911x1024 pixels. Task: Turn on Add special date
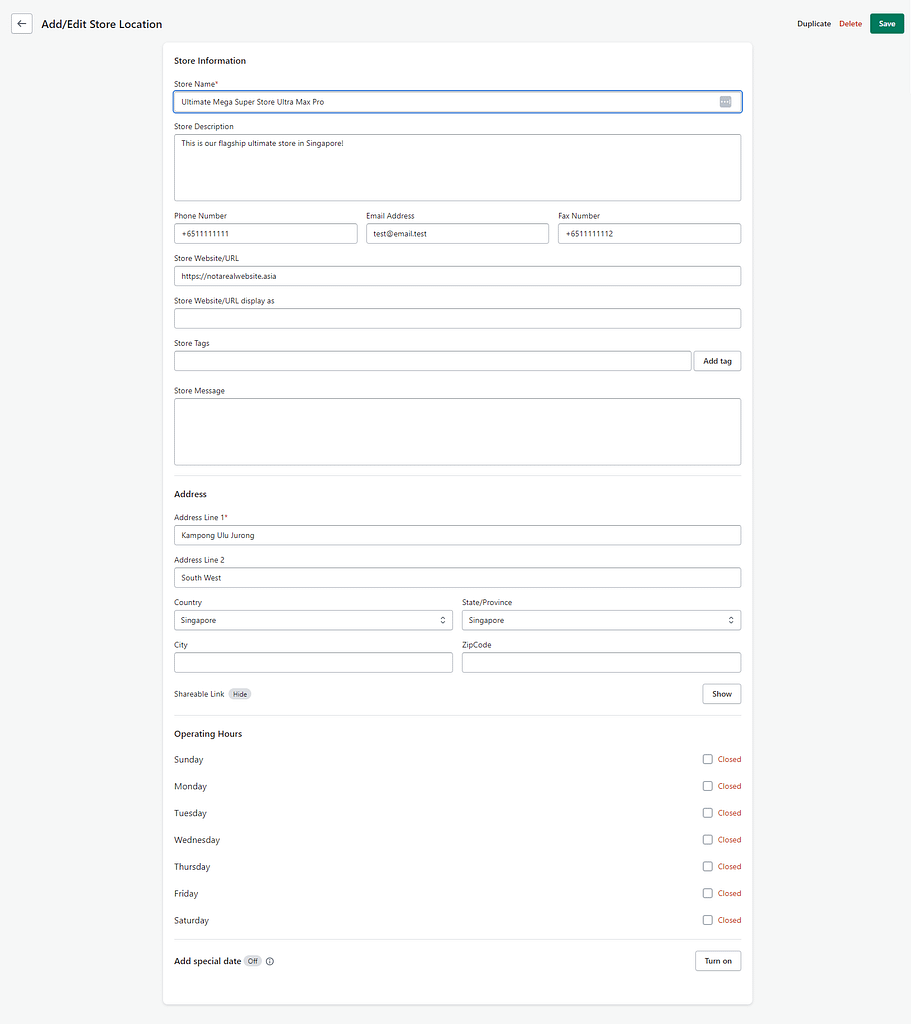tap(717, 961)
